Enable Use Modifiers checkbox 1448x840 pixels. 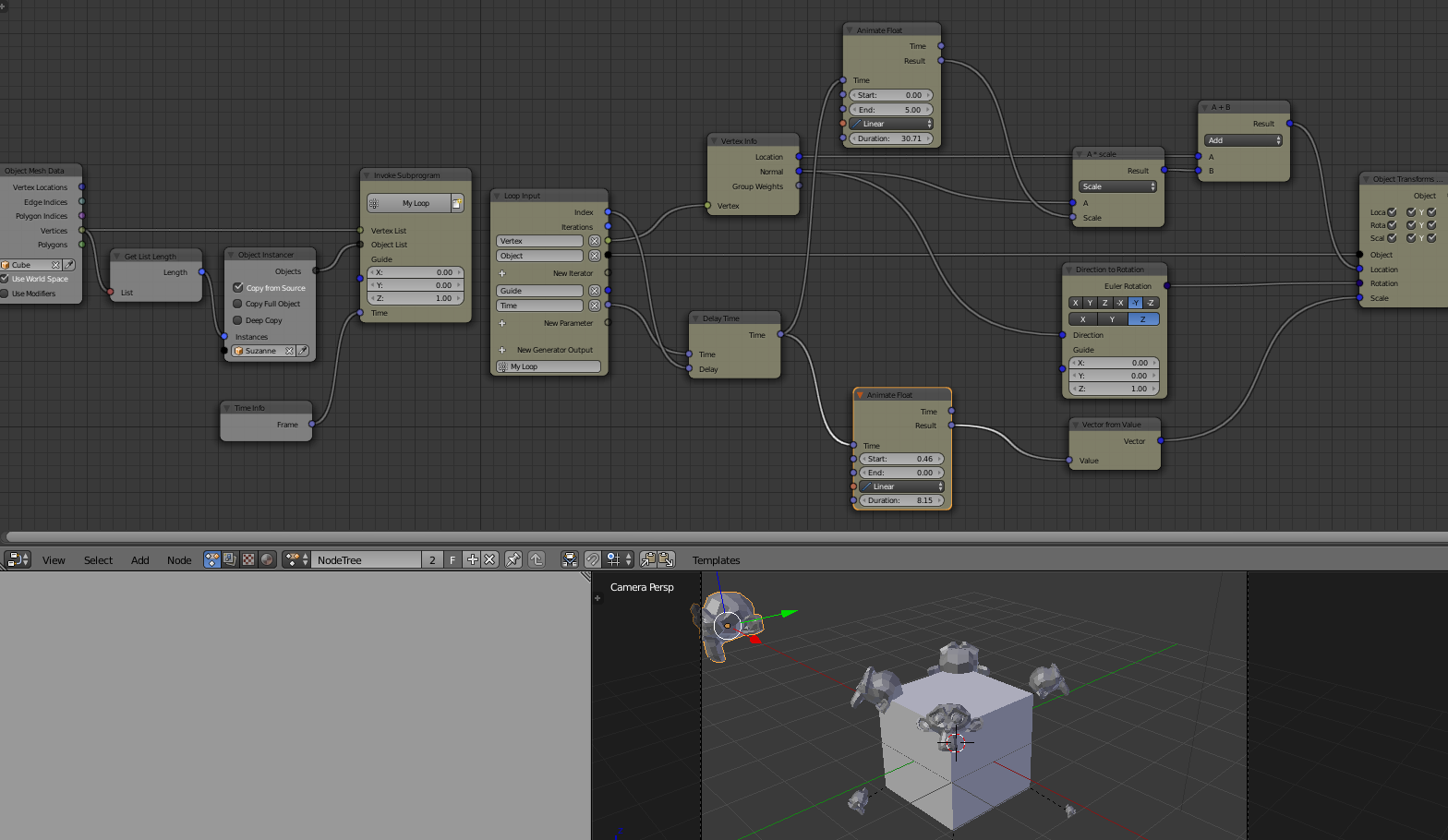(x=5, y=294)
